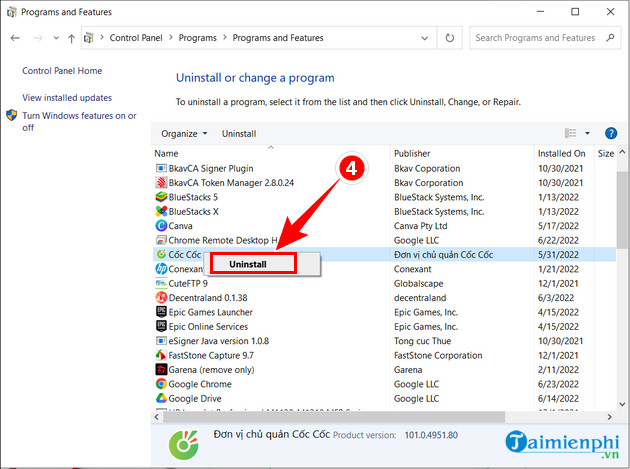
Task: Click the scroll right arrow
Action: (610, 417)
